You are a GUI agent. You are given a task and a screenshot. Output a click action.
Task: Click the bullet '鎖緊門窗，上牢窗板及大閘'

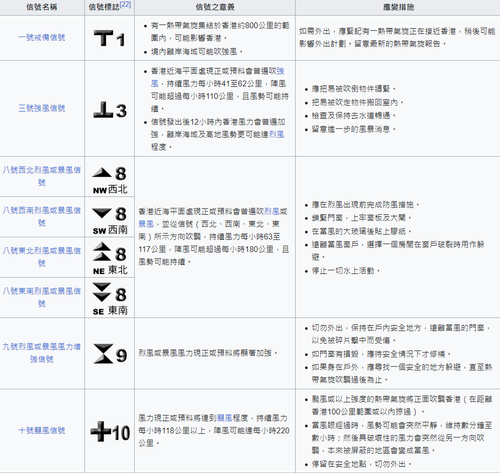[362, 218]
